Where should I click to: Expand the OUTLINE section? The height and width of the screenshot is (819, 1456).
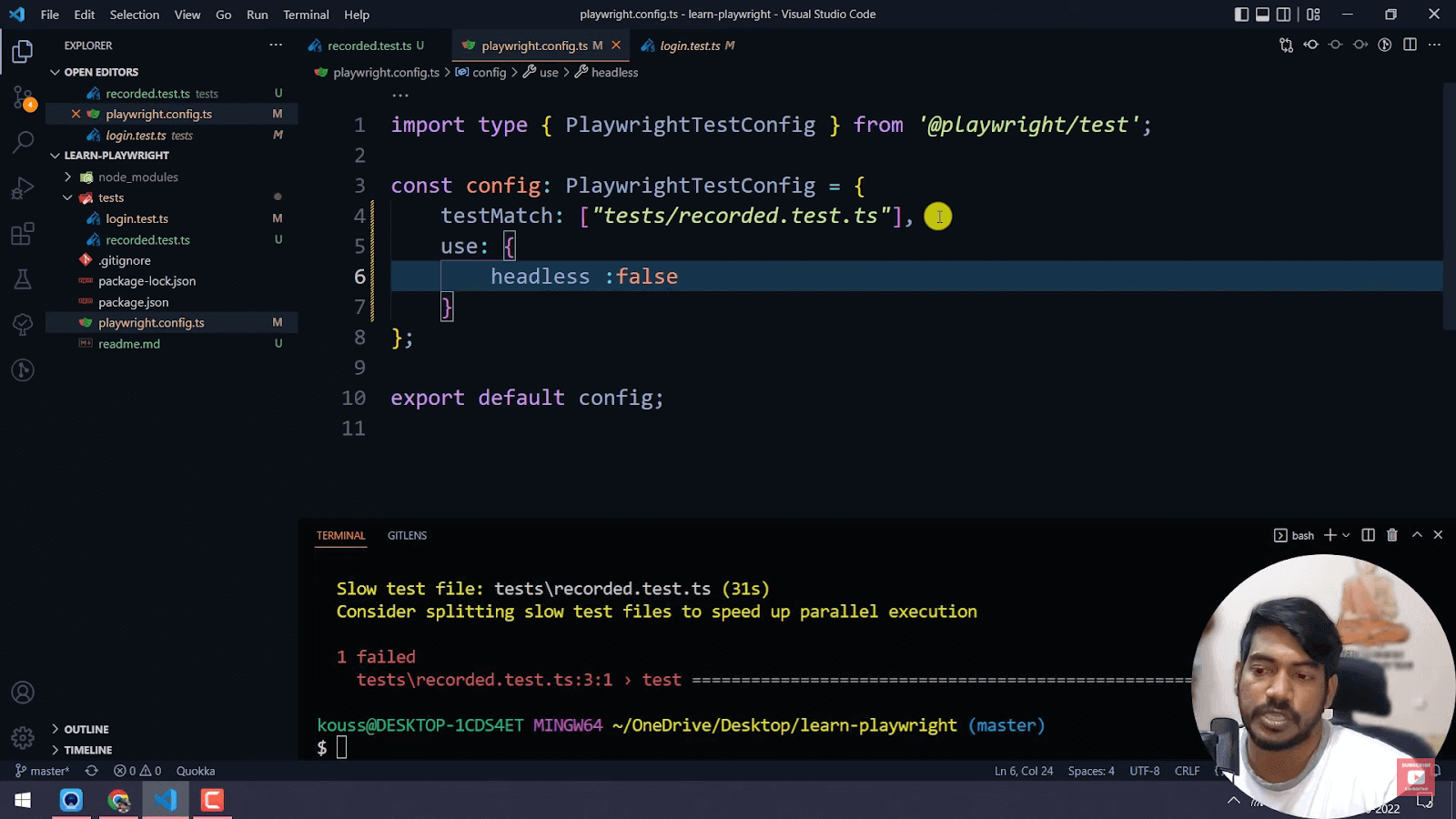[86, 729]
